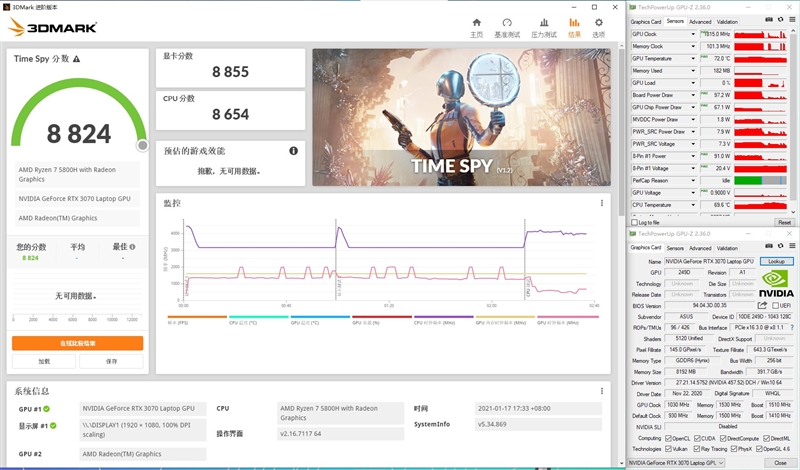This screenshot has height=470, width=800.
Task: Toggle the UEFI checkbox
Action: [775, 306]
